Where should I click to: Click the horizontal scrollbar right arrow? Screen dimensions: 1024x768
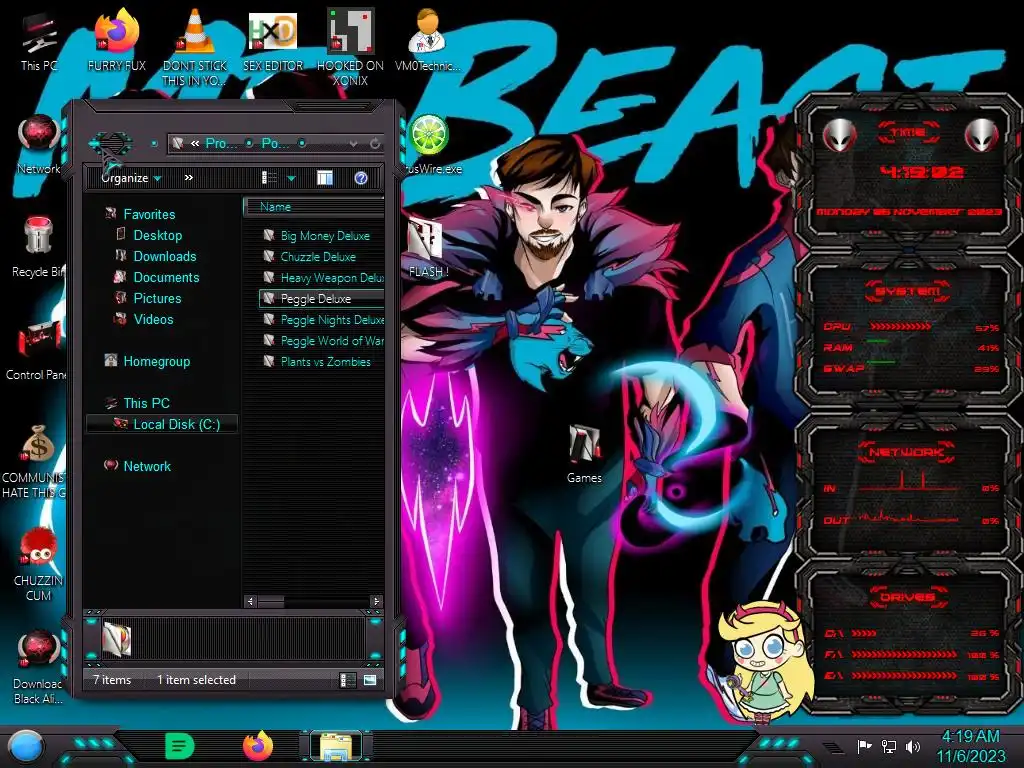click(x=376, y=601)
